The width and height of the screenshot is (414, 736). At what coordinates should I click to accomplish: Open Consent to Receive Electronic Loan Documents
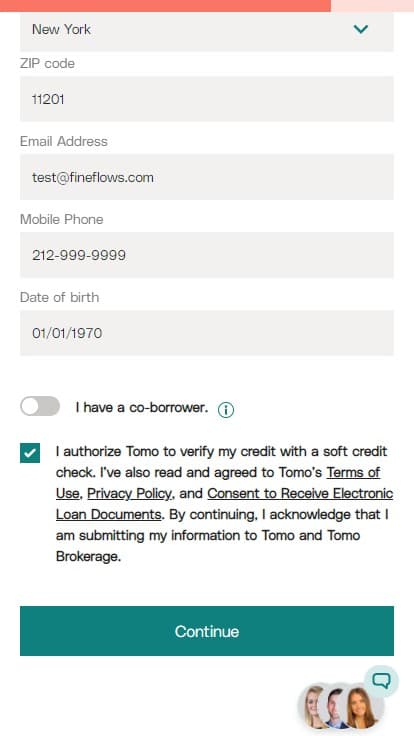tap(224, 504)
